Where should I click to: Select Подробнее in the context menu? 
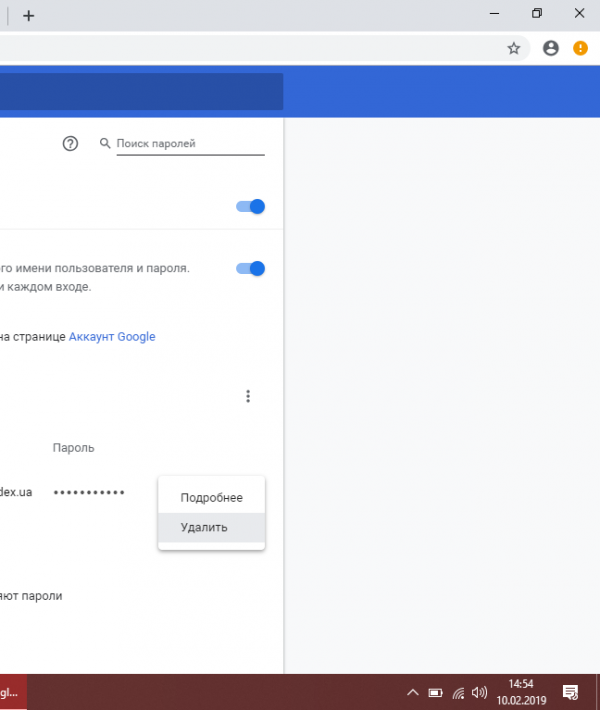tap(211, 498)
